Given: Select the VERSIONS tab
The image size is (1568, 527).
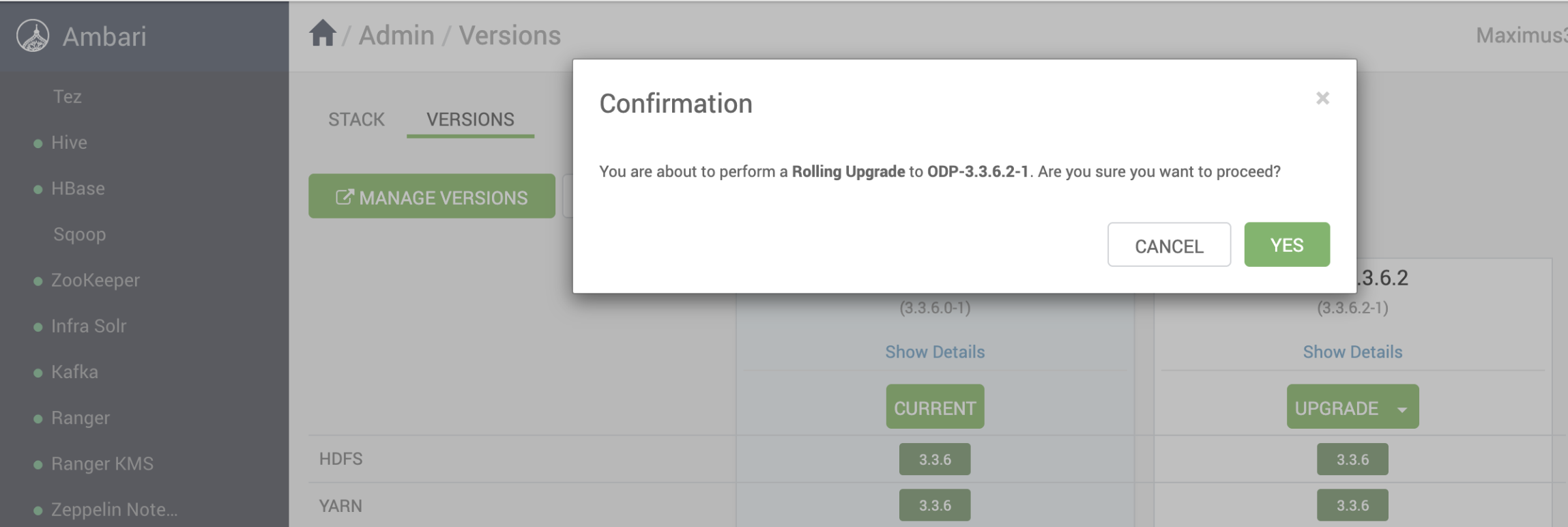Looking at the screenshot, I should pos(470,119).
